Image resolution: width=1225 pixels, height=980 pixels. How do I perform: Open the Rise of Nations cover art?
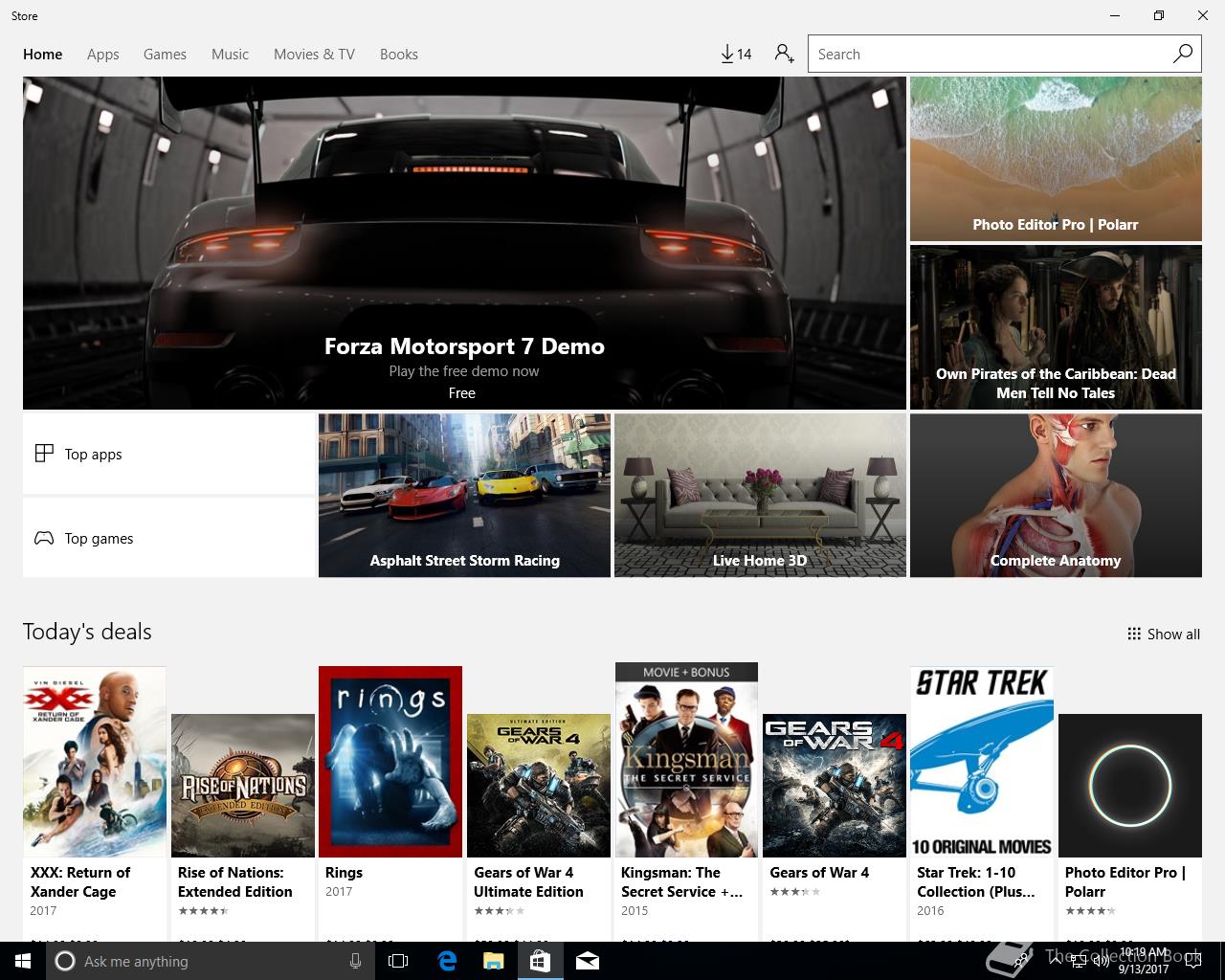(243, 786)
